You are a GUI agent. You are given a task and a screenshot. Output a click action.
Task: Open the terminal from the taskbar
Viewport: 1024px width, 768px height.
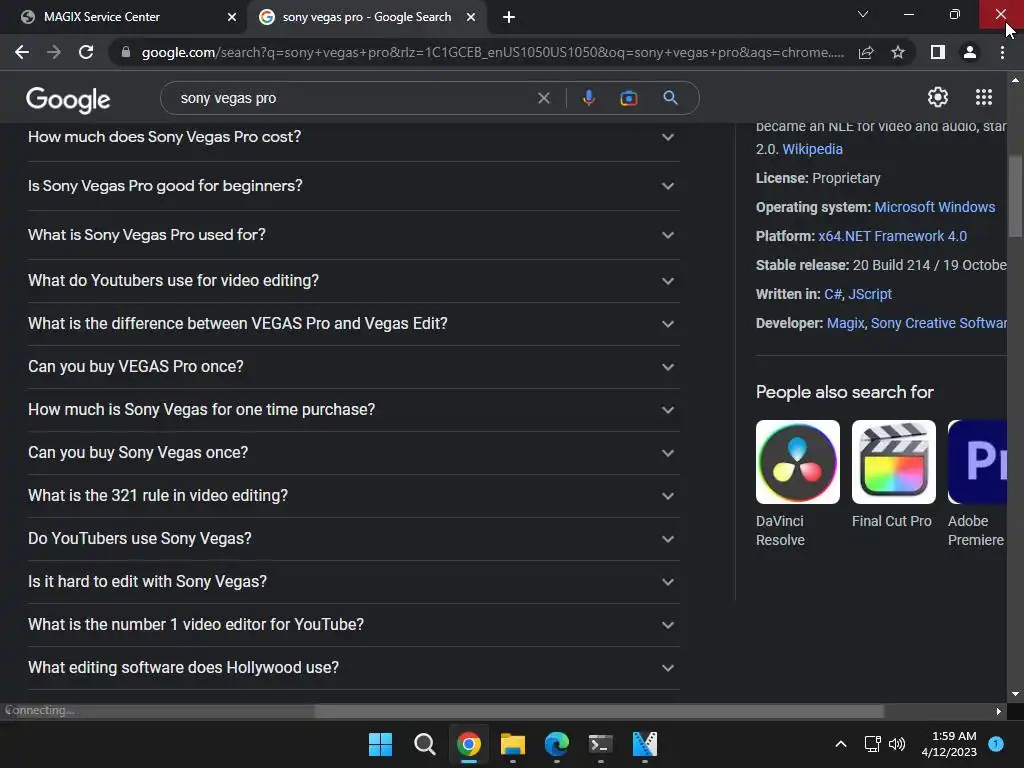click(600, 744)
